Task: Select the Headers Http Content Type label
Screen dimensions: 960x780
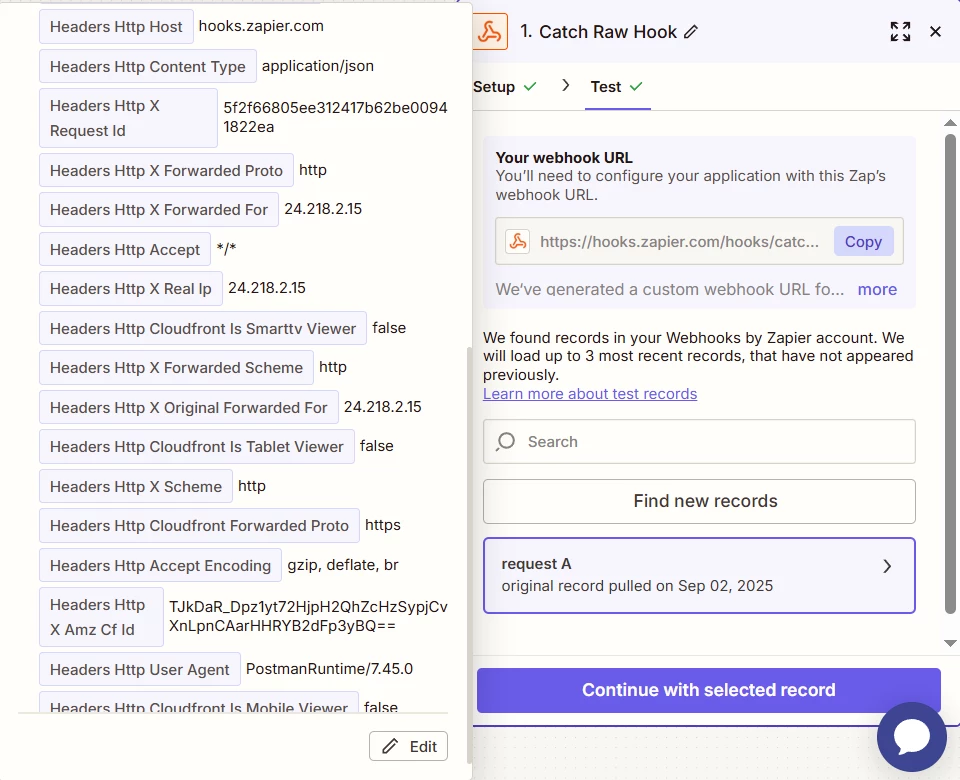Action: tap(148, 66)
